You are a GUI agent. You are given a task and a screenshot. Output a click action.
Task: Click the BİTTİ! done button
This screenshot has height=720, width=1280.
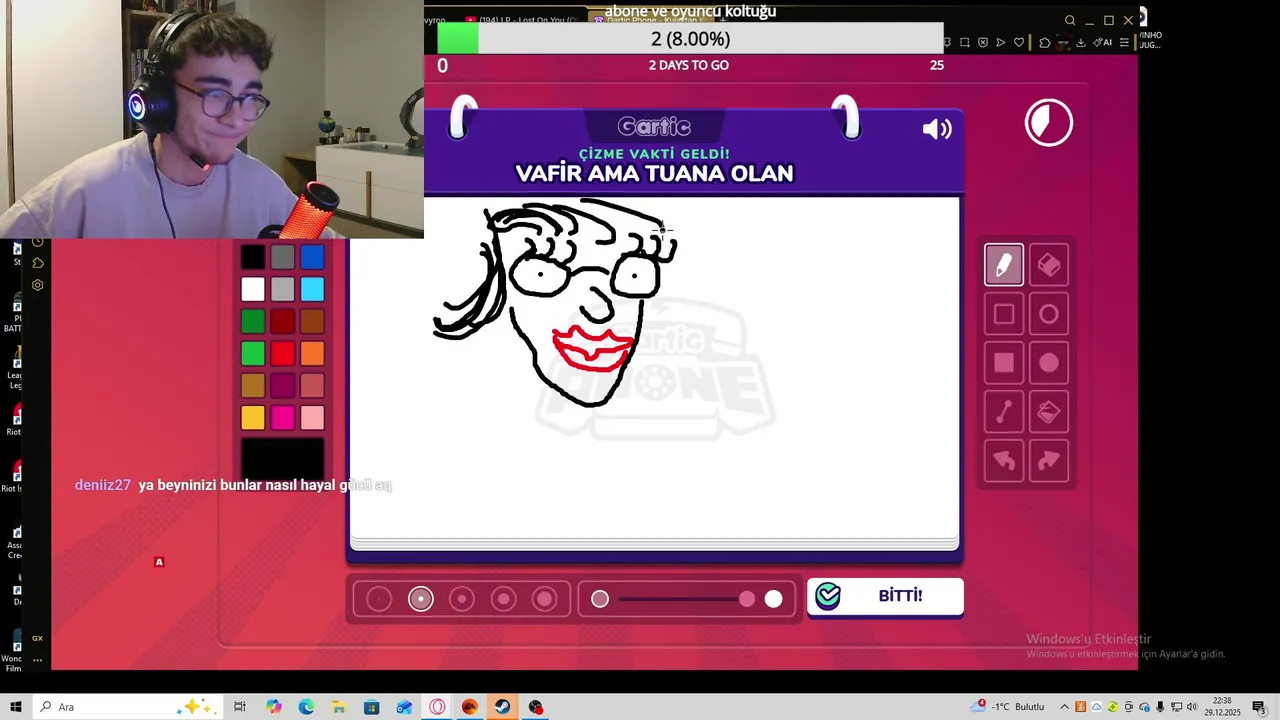885,596
